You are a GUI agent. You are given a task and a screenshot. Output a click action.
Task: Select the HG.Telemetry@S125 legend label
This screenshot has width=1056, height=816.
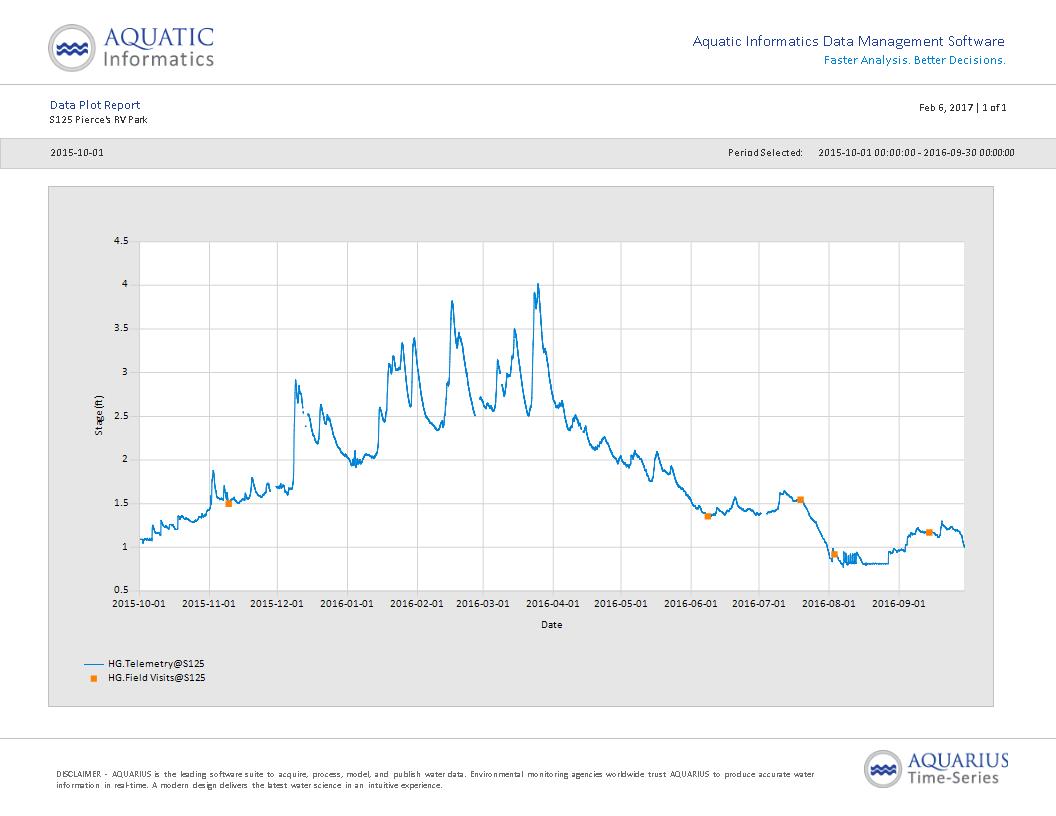pos(156,664)
